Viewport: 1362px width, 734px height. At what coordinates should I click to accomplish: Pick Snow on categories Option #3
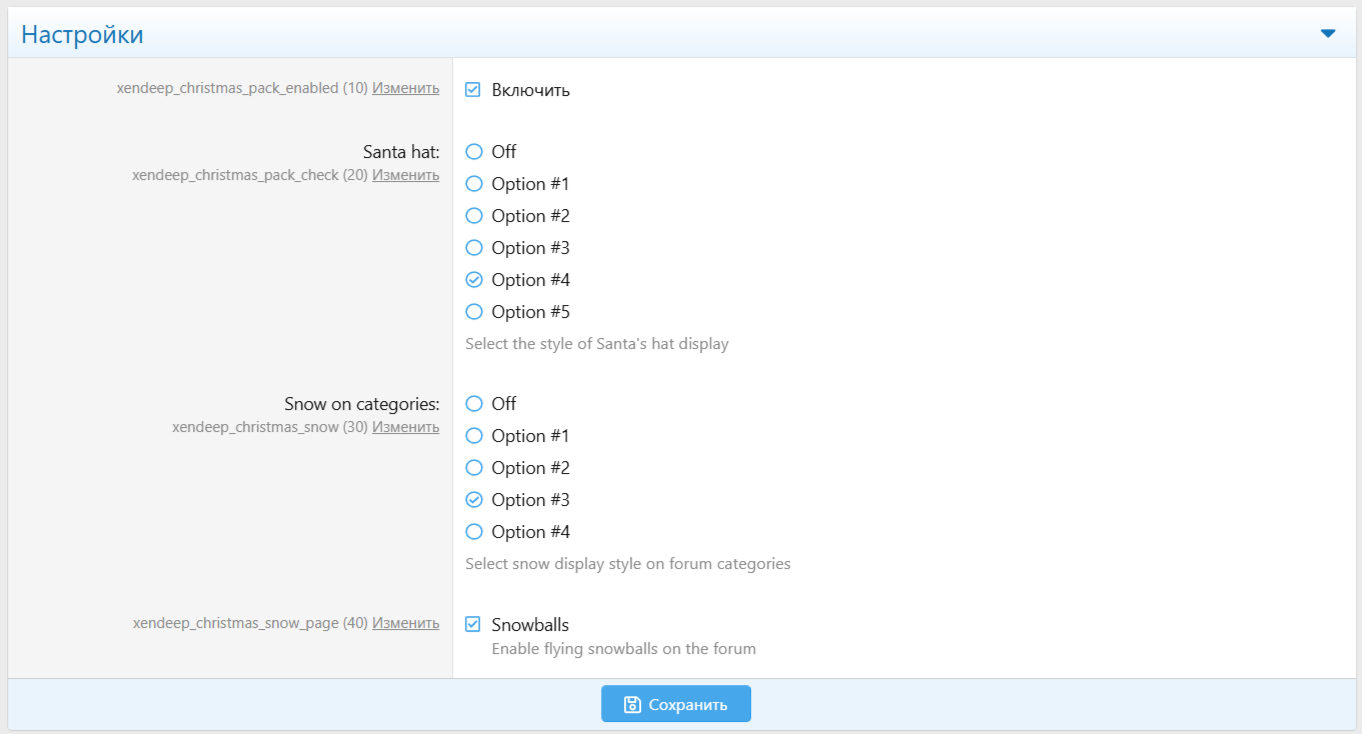coord(474,500)
